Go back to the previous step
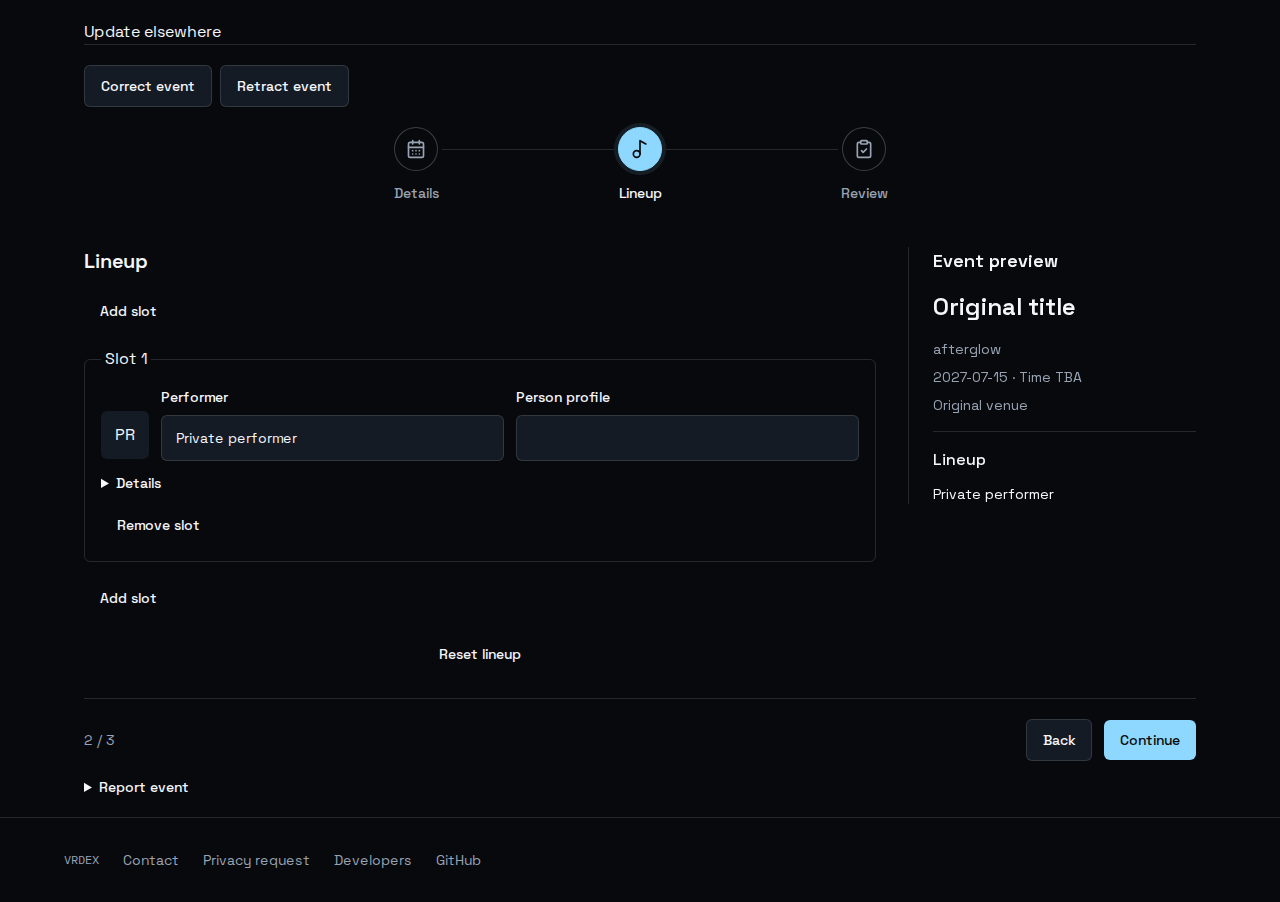1280x902 pixels. [x=1059, y=740]
